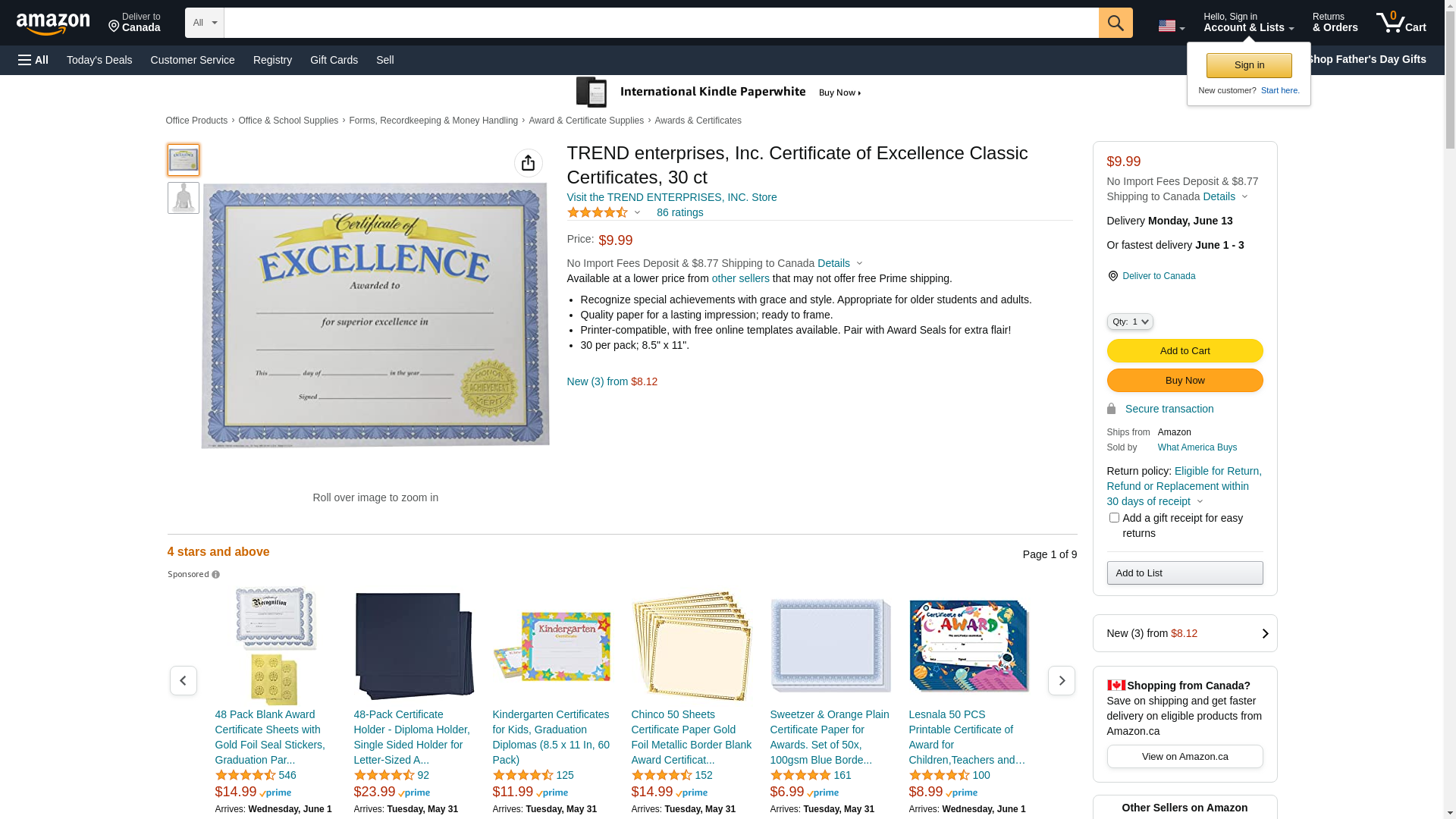Click the search magnifier button

(1116, 23)
